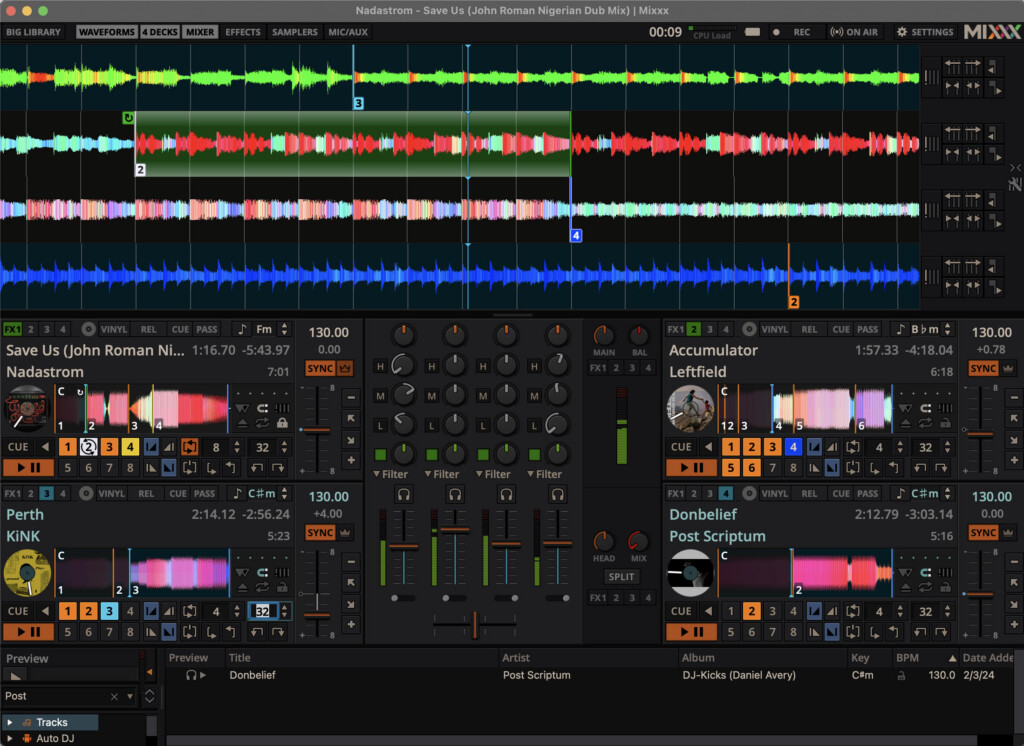The width and height of the screenshot is (1024, 746).
Task: Shift beatgrid earlier on the green waveform row
Action: [953, 67]
